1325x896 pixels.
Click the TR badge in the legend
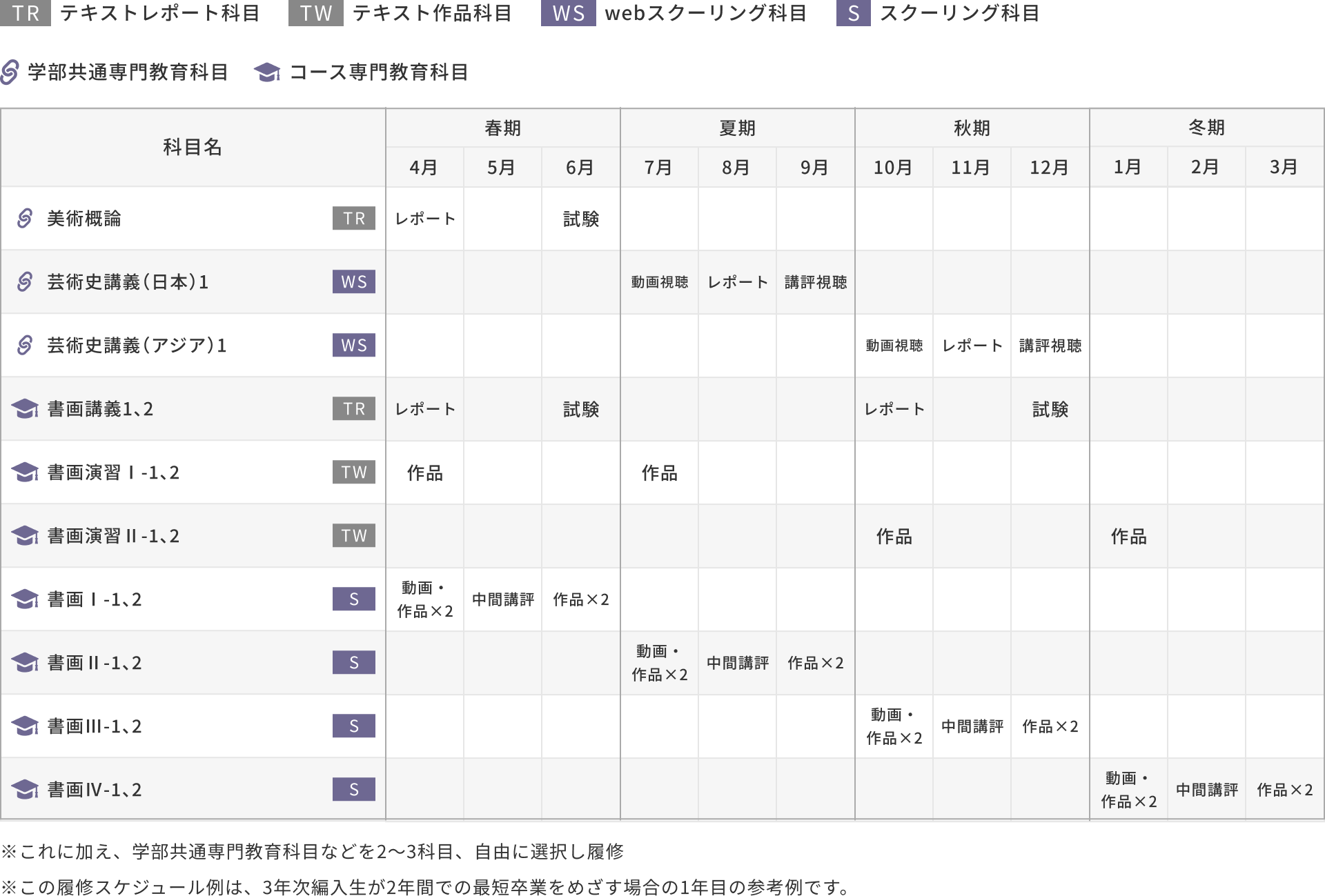pos(26,12)
